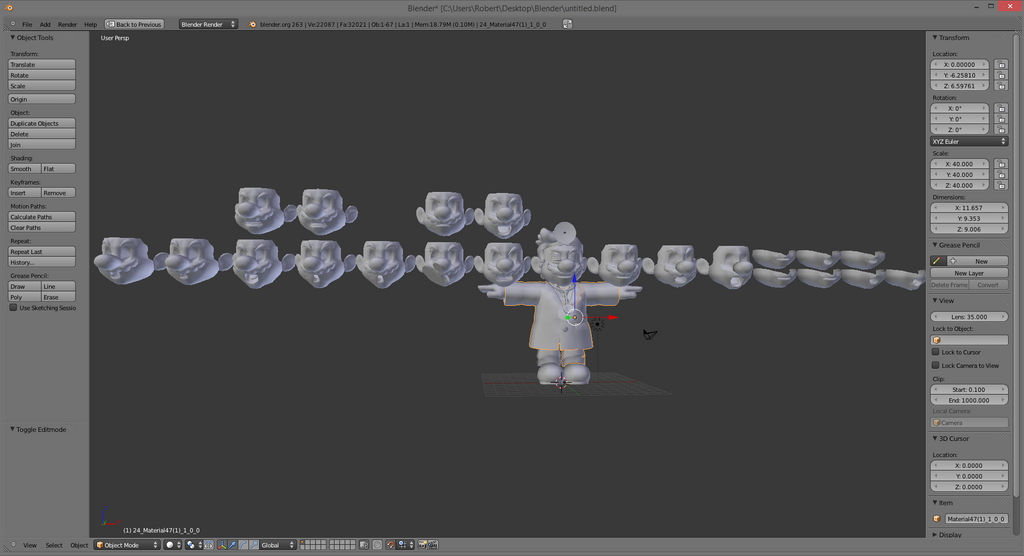The width and height of the screenshot is (1024, 556).
Task: Expand the Display panel
Action: (x=935, y=534)
